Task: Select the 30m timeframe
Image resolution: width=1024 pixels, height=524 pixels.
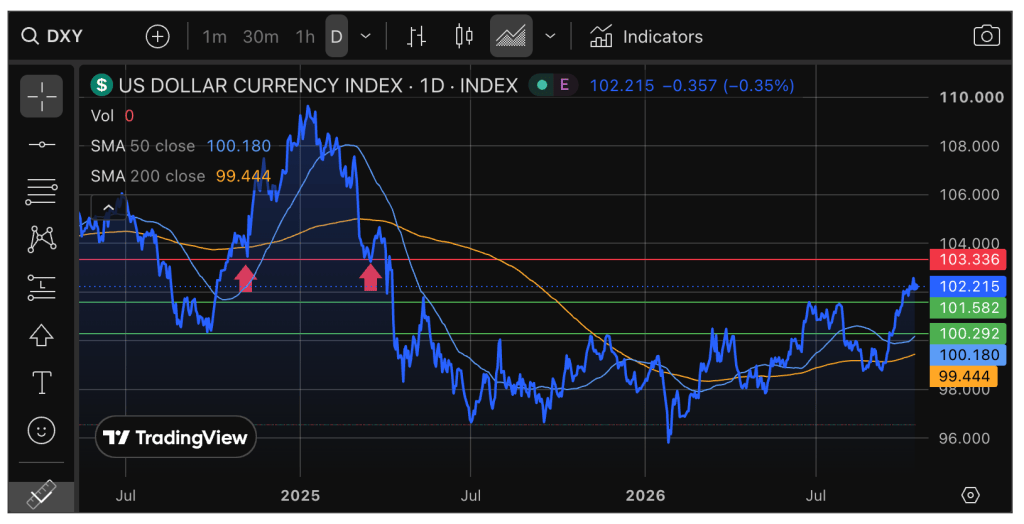Action: pyautogui.click(x=261, y=37)
